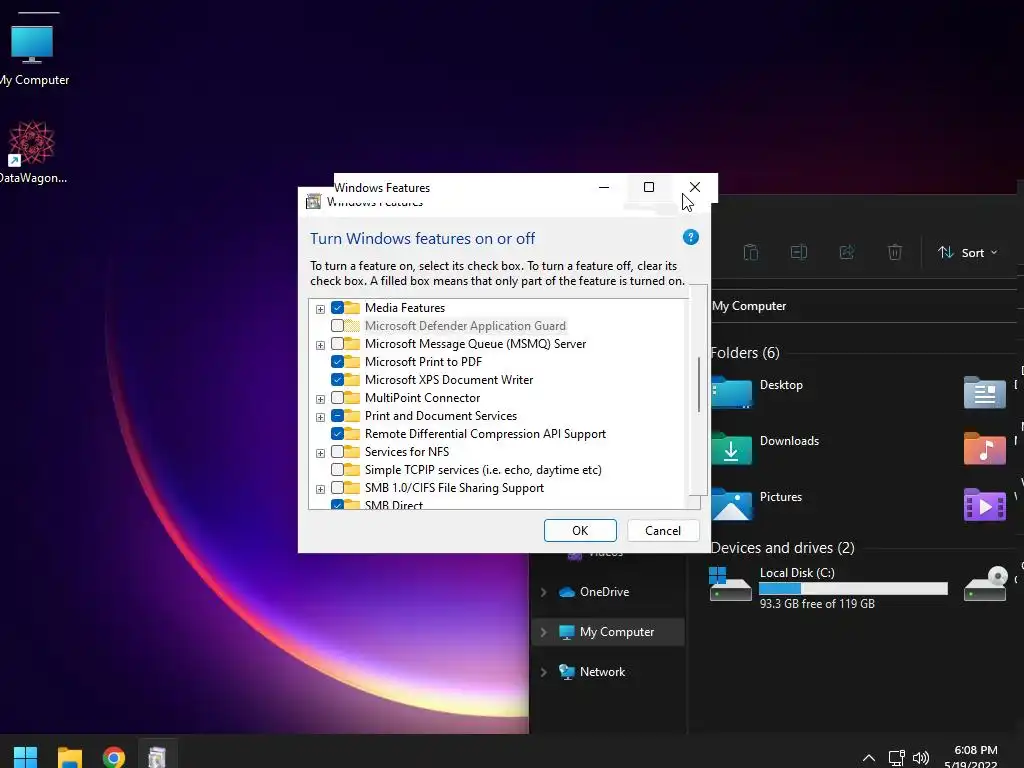
Task: Click My Computer in Explorer address bar
Action: [749, 306]
